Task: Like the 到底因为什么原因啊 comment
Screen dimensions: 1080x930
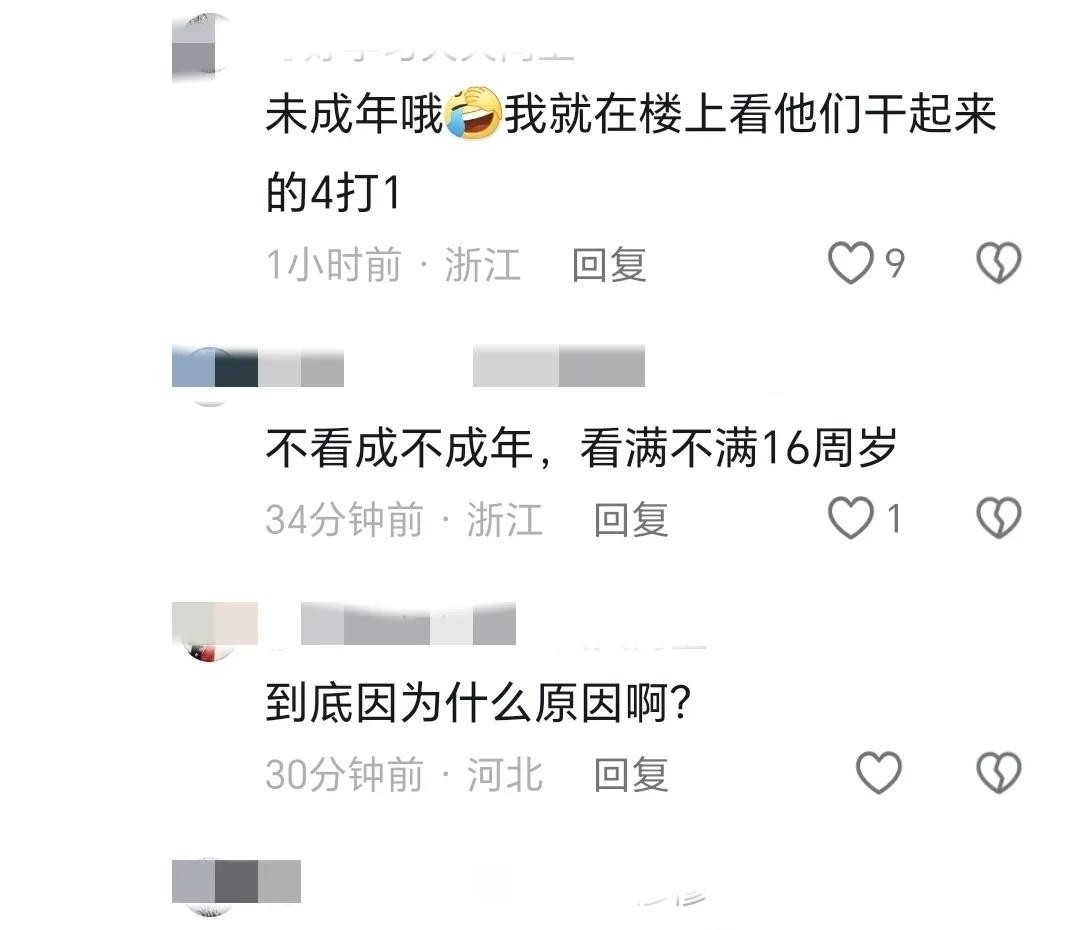Action: 879,773
